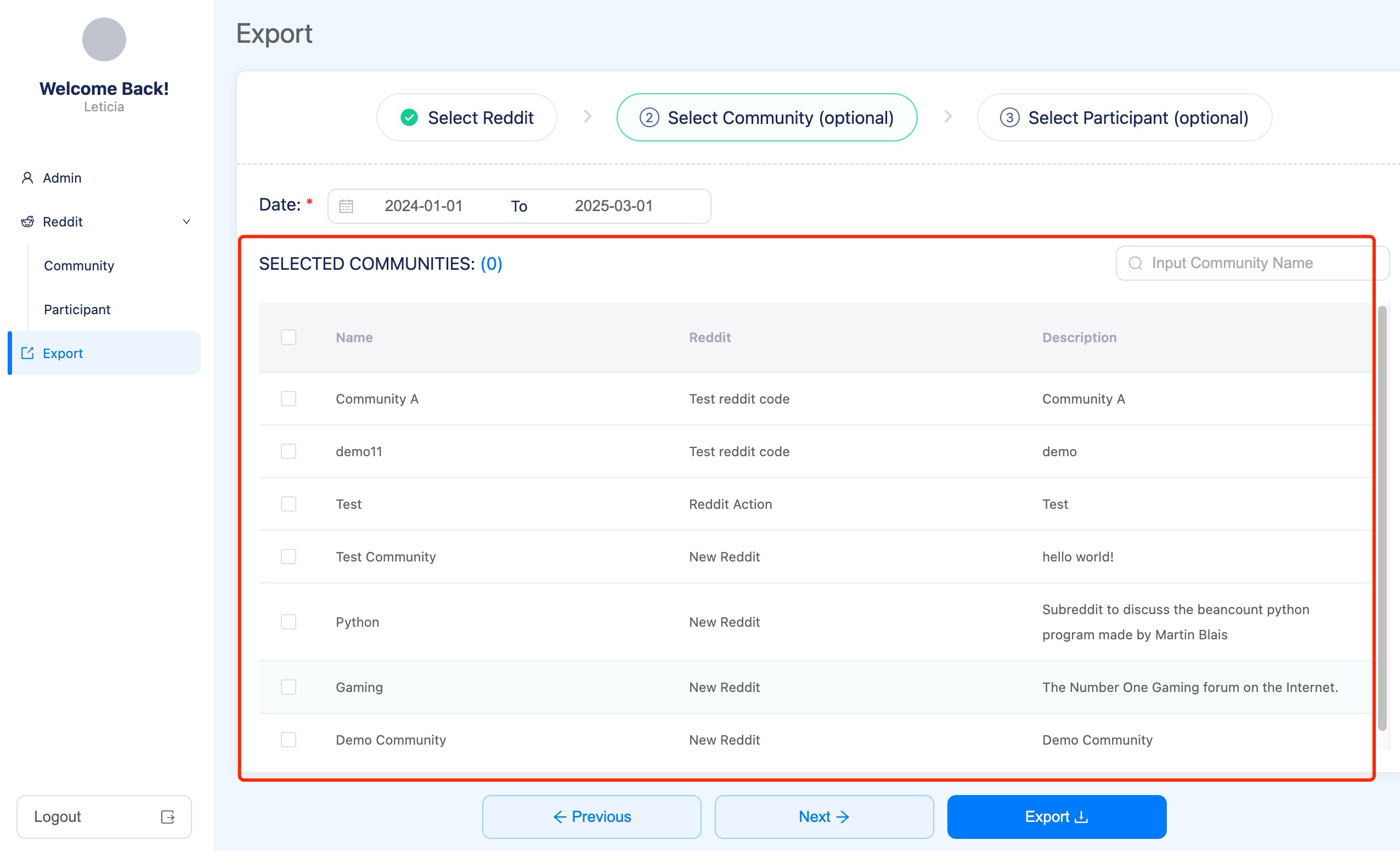Click the logout door icon
Image resolution: width=1400 pixels, height=851 pixels.
[x=168, y=817]
